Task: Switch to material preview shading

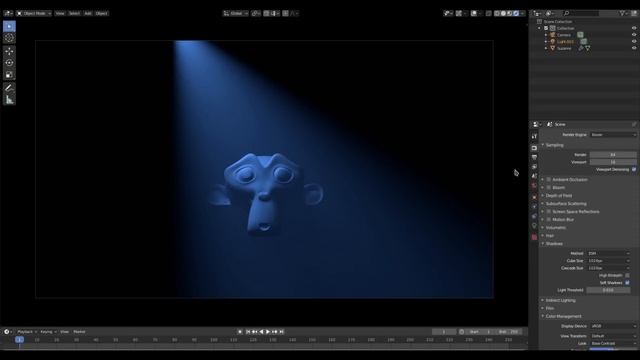Action: point(510,13)
